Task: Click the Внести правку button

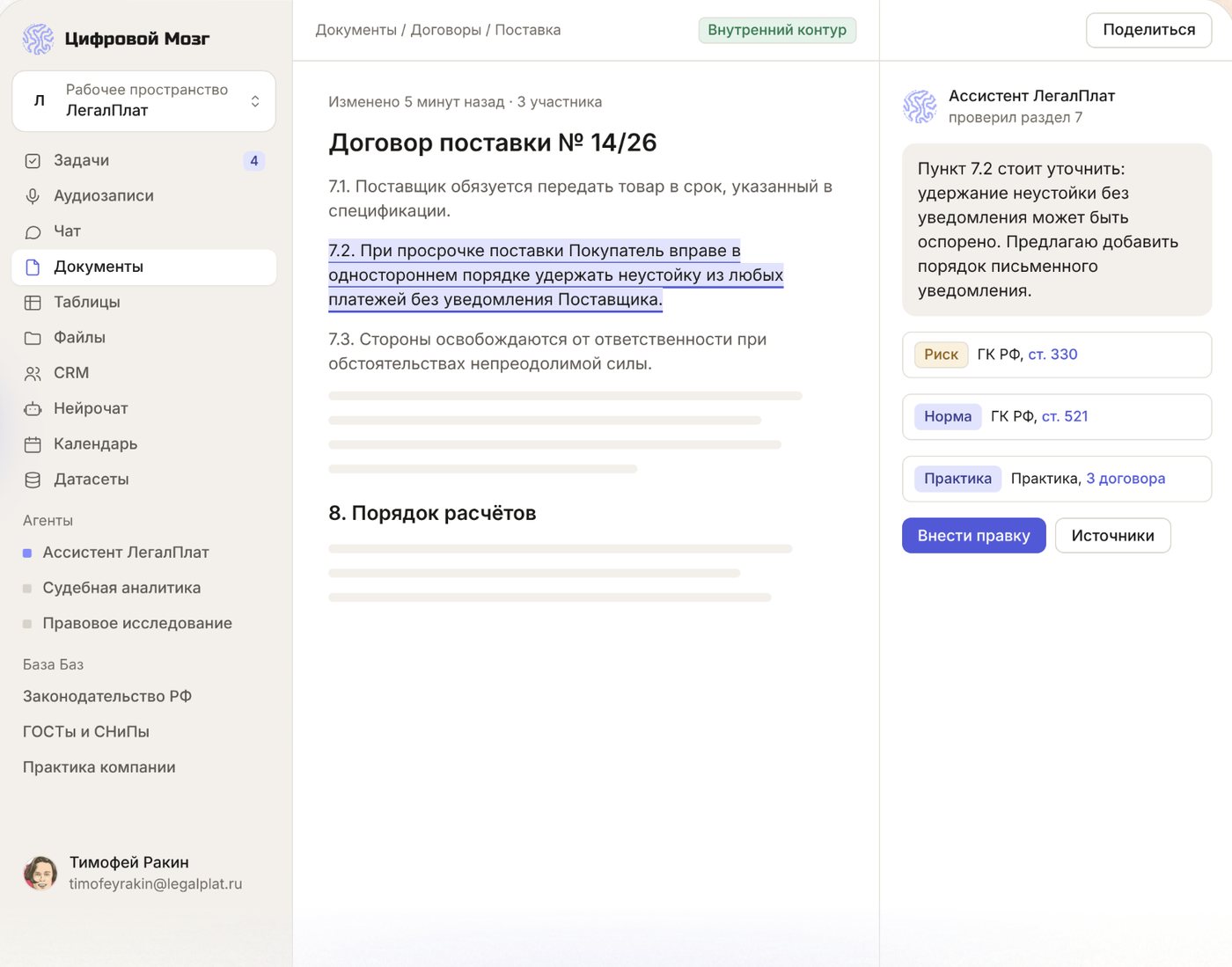Action: click(973, 536)
